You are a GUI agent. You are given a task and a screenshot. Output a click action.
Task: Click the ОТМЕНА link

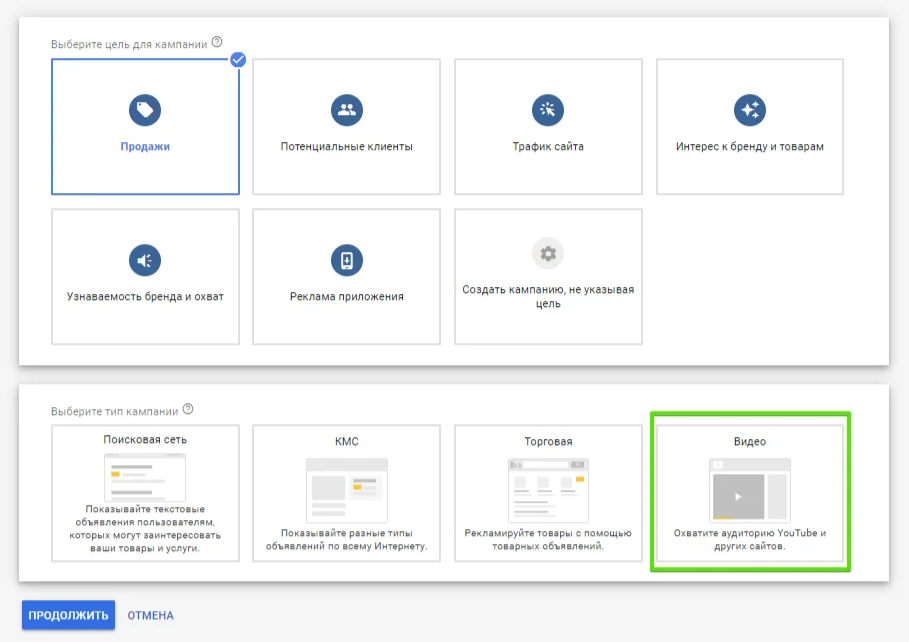tap(150, 616)
